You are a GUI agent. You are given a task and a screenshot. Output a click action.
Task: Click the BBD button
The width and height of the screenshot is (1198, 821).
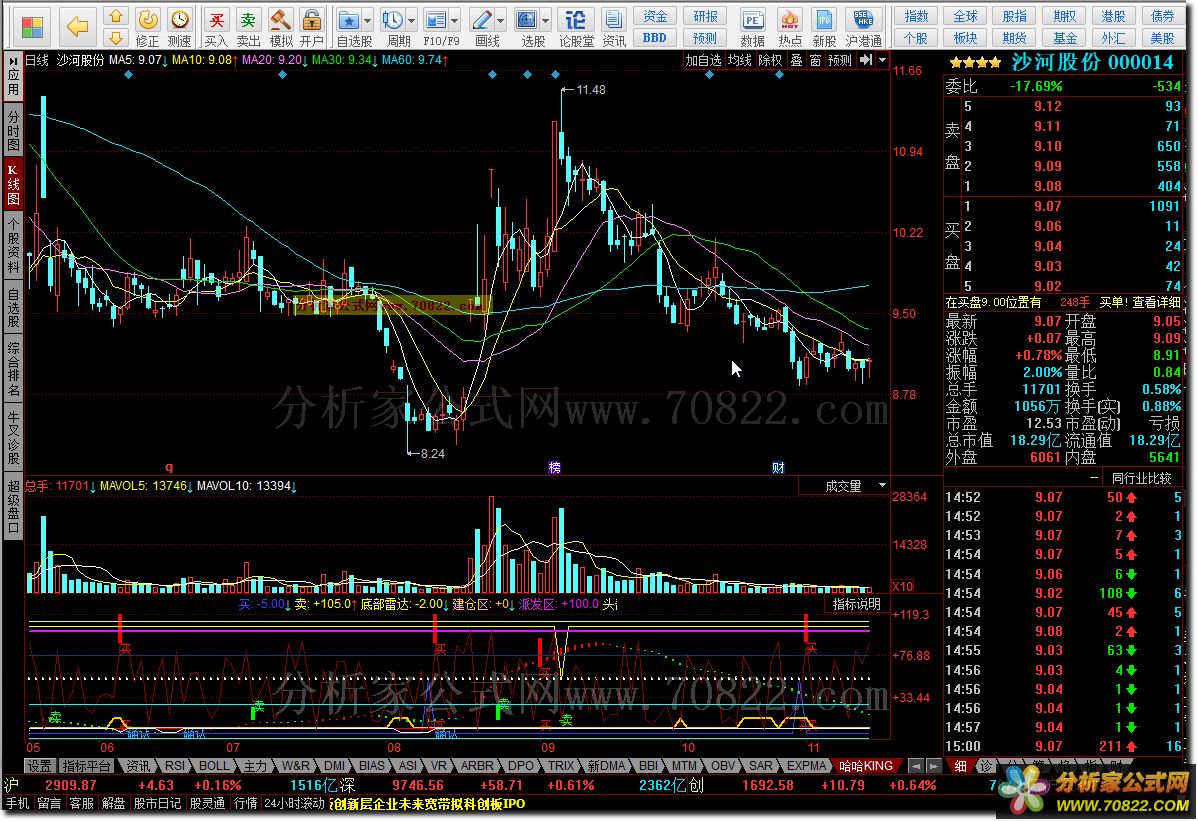pyautogui.click(x=655, y=37)
